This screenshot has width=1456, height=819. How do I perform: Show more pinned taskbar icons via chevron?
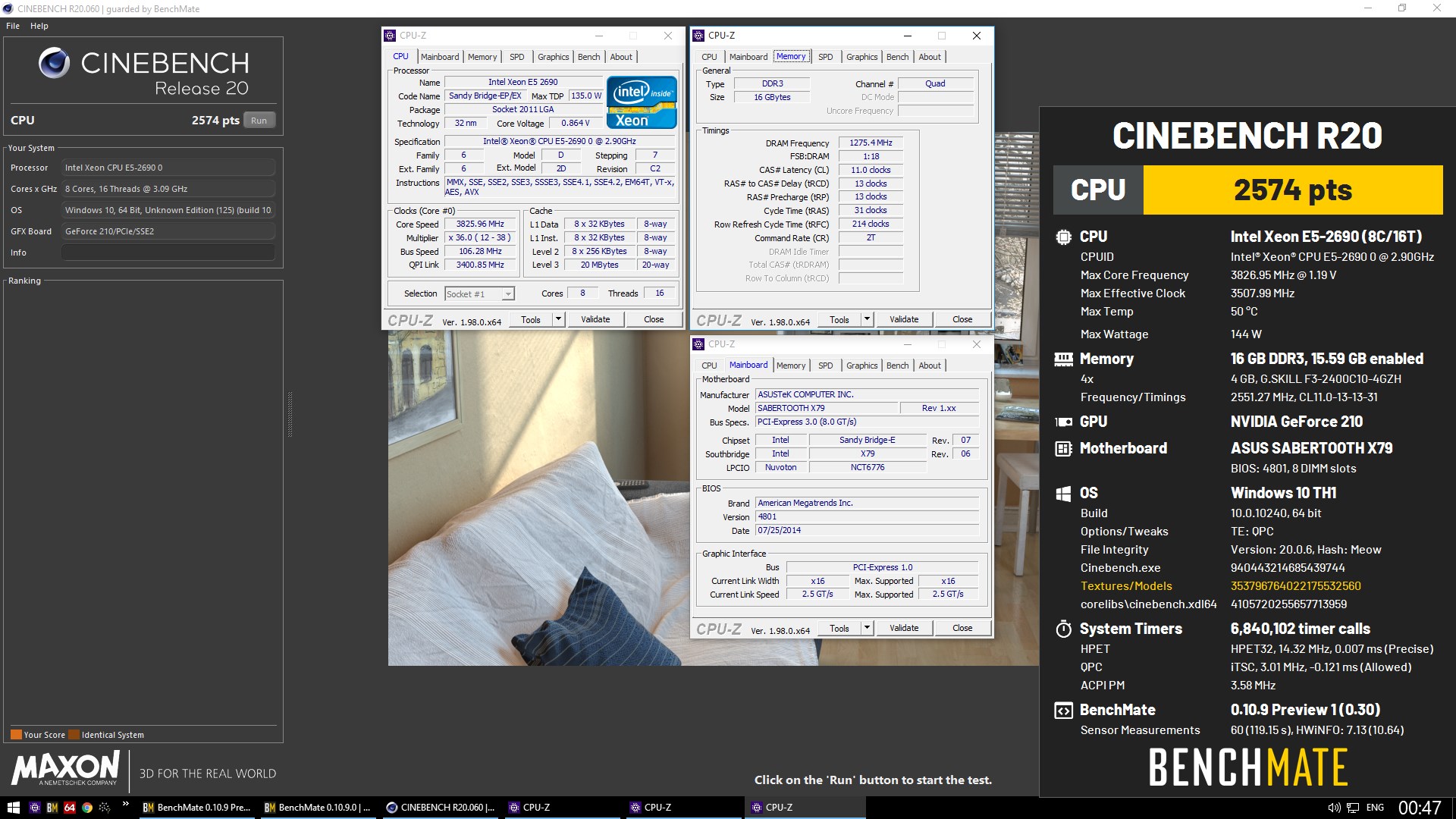[x=125, y=804]
